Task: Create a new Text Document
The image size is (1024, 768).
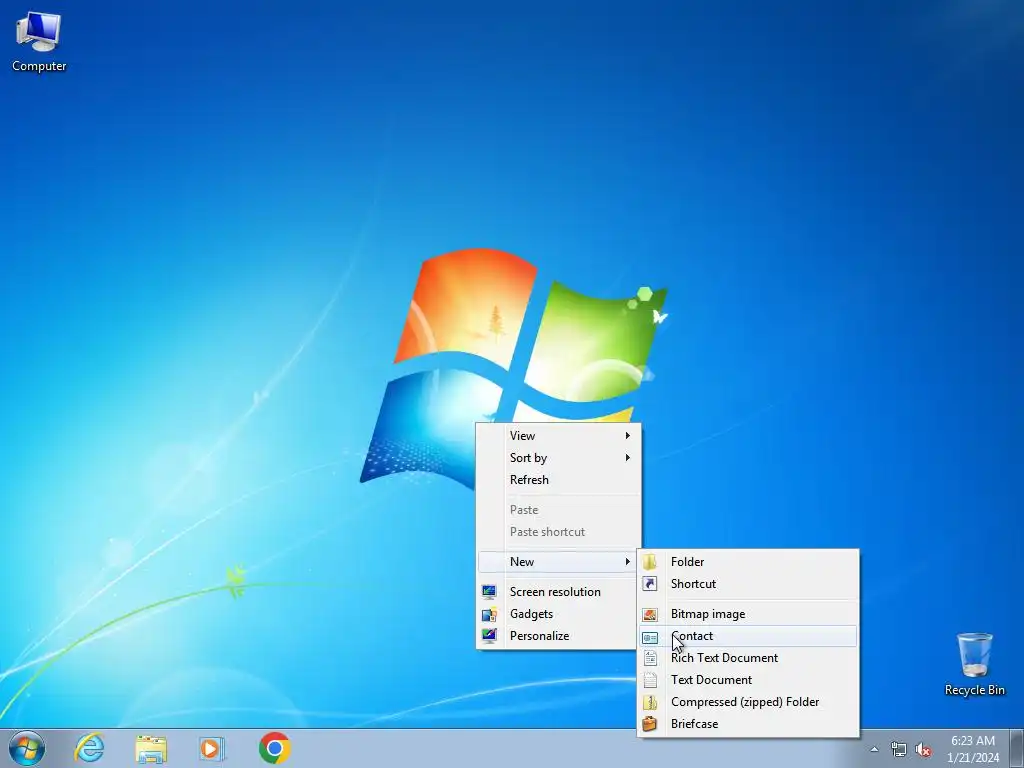Action: point(748,680)
